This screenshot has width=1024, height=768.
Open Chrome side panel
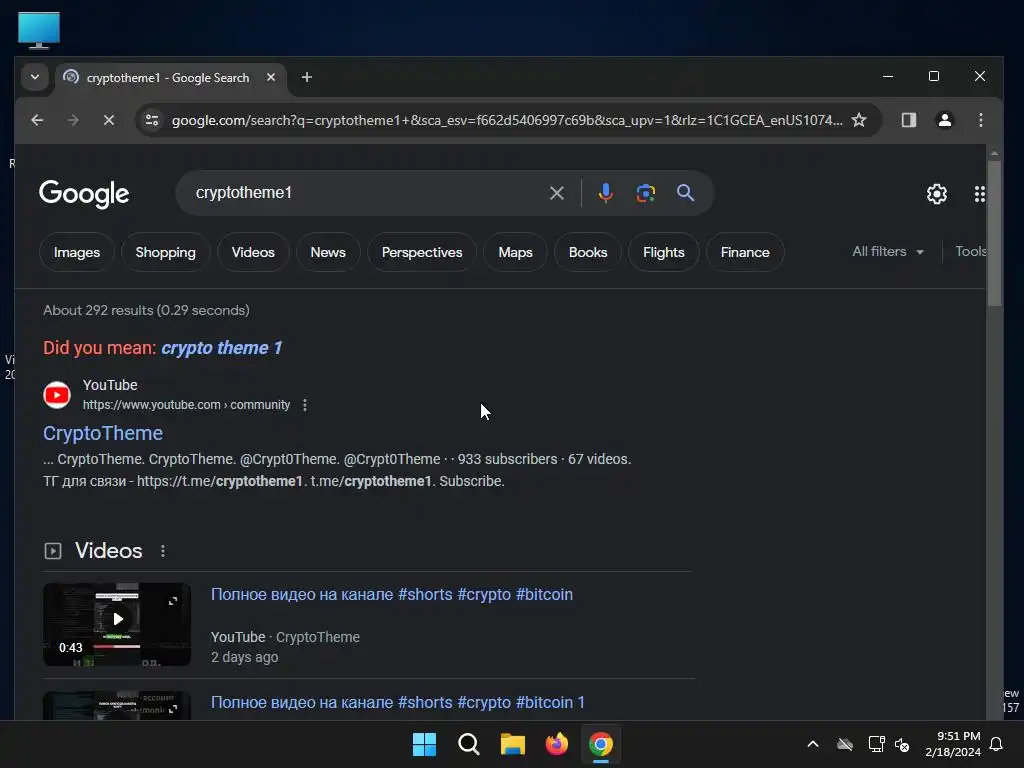(x=908, y=120)
